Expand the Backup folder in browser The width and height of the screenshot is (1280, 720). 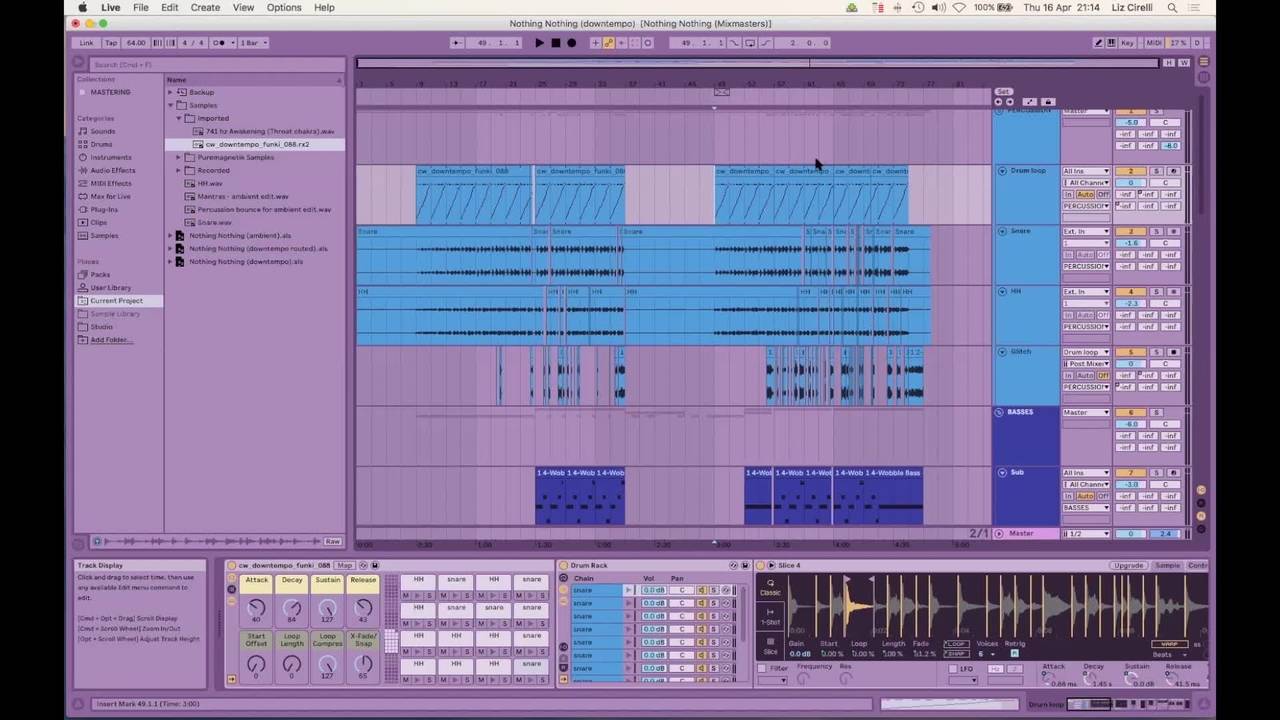point(171,92)
